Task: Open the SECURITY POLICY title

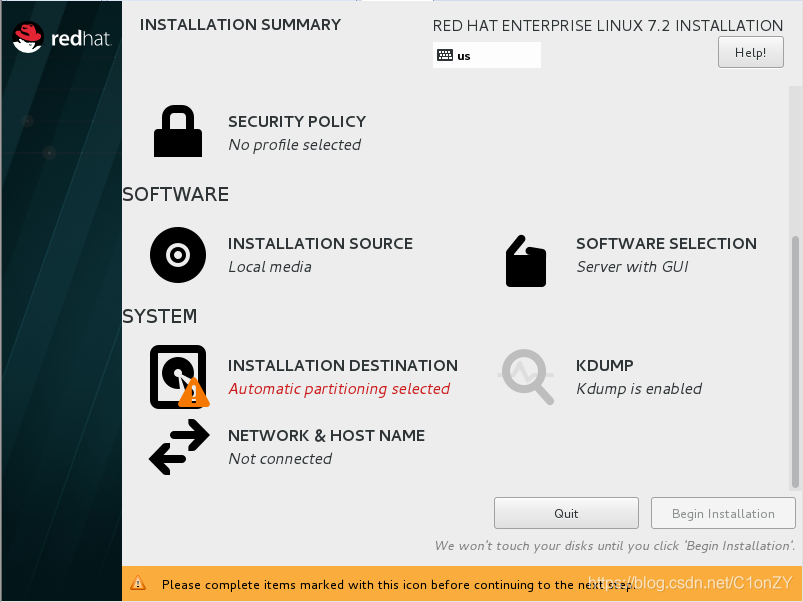Action: pyautogui.click(x=297, y=122)
